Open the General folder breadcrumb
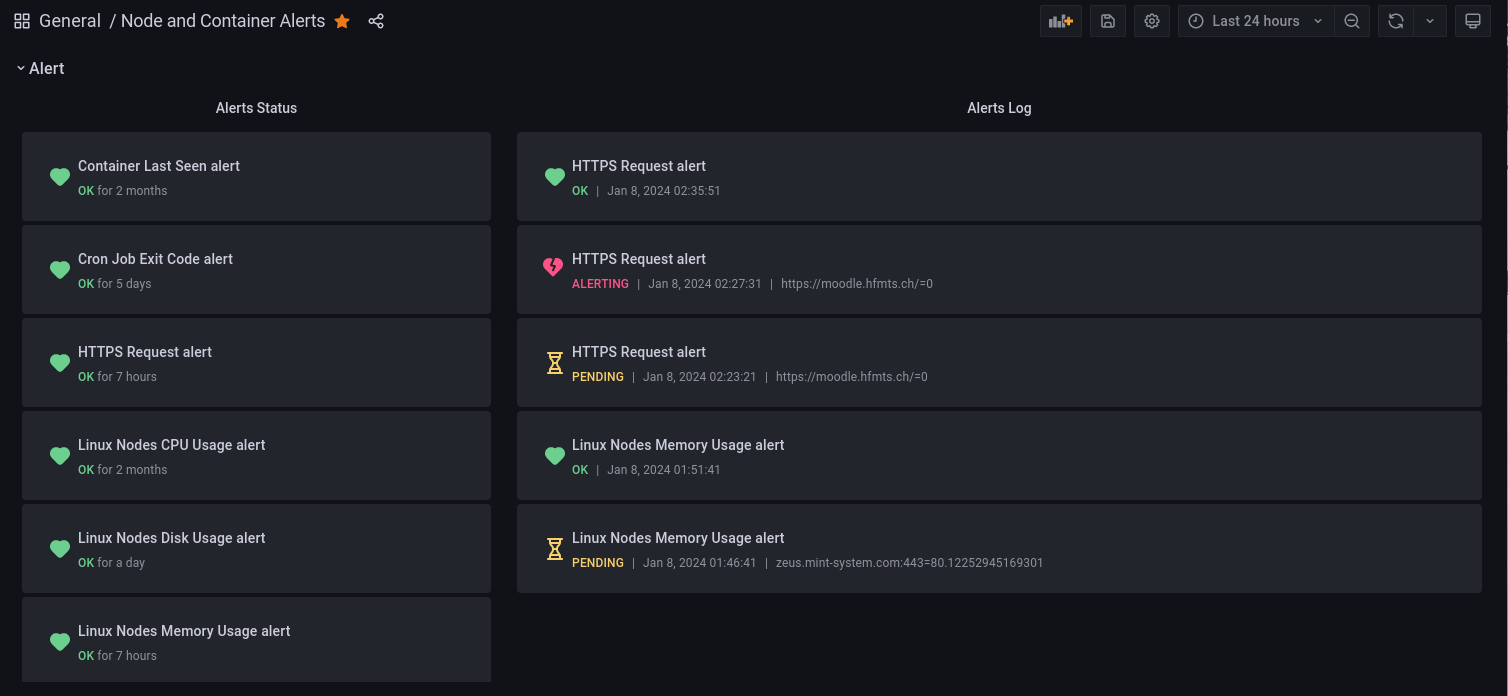1508x696 pixels. pos(70,21)
